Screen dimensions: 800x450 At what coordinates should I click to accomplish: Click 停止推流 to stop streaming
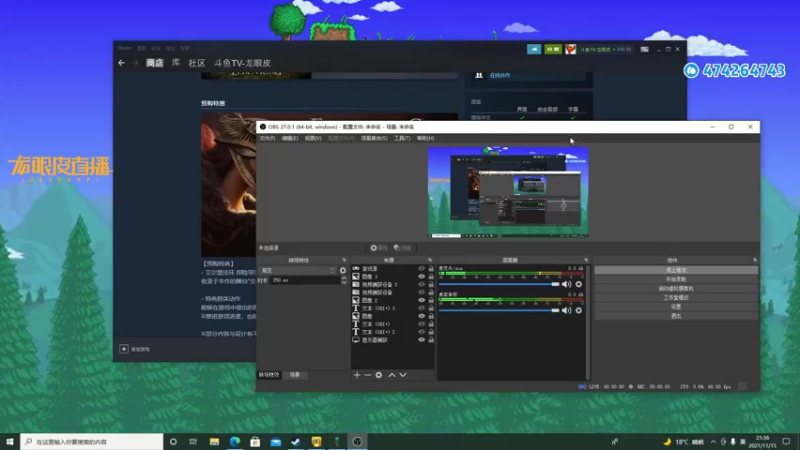(676, 270)
